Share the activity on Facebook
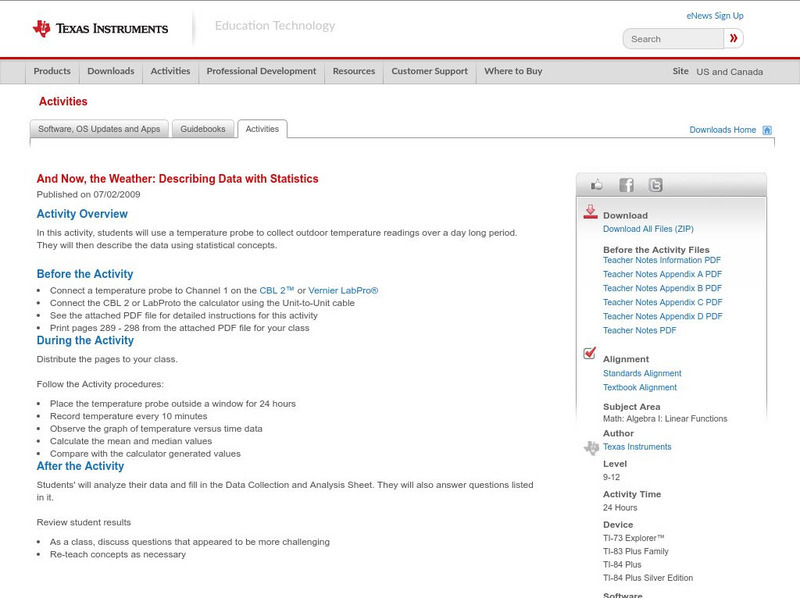 pos(626,184)
